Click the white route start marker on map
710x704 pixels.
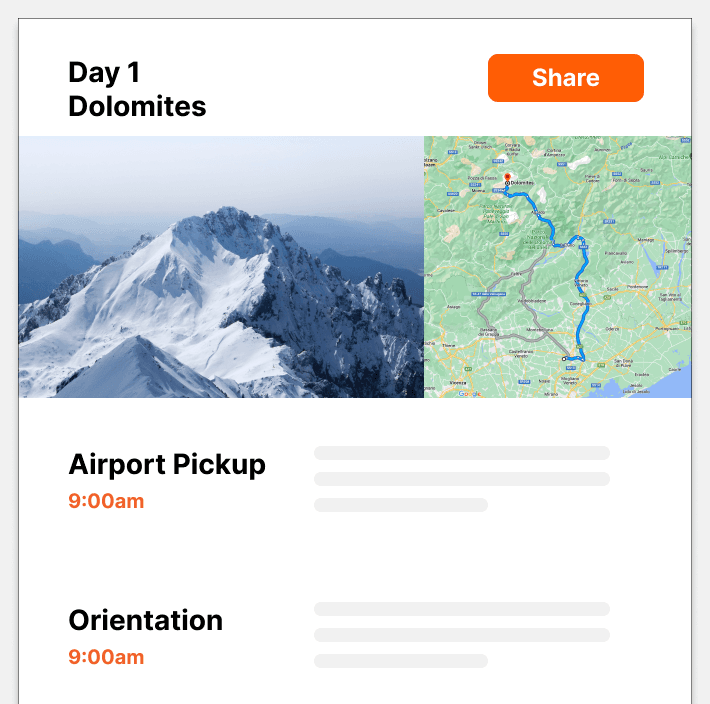(x=564, y=358)
